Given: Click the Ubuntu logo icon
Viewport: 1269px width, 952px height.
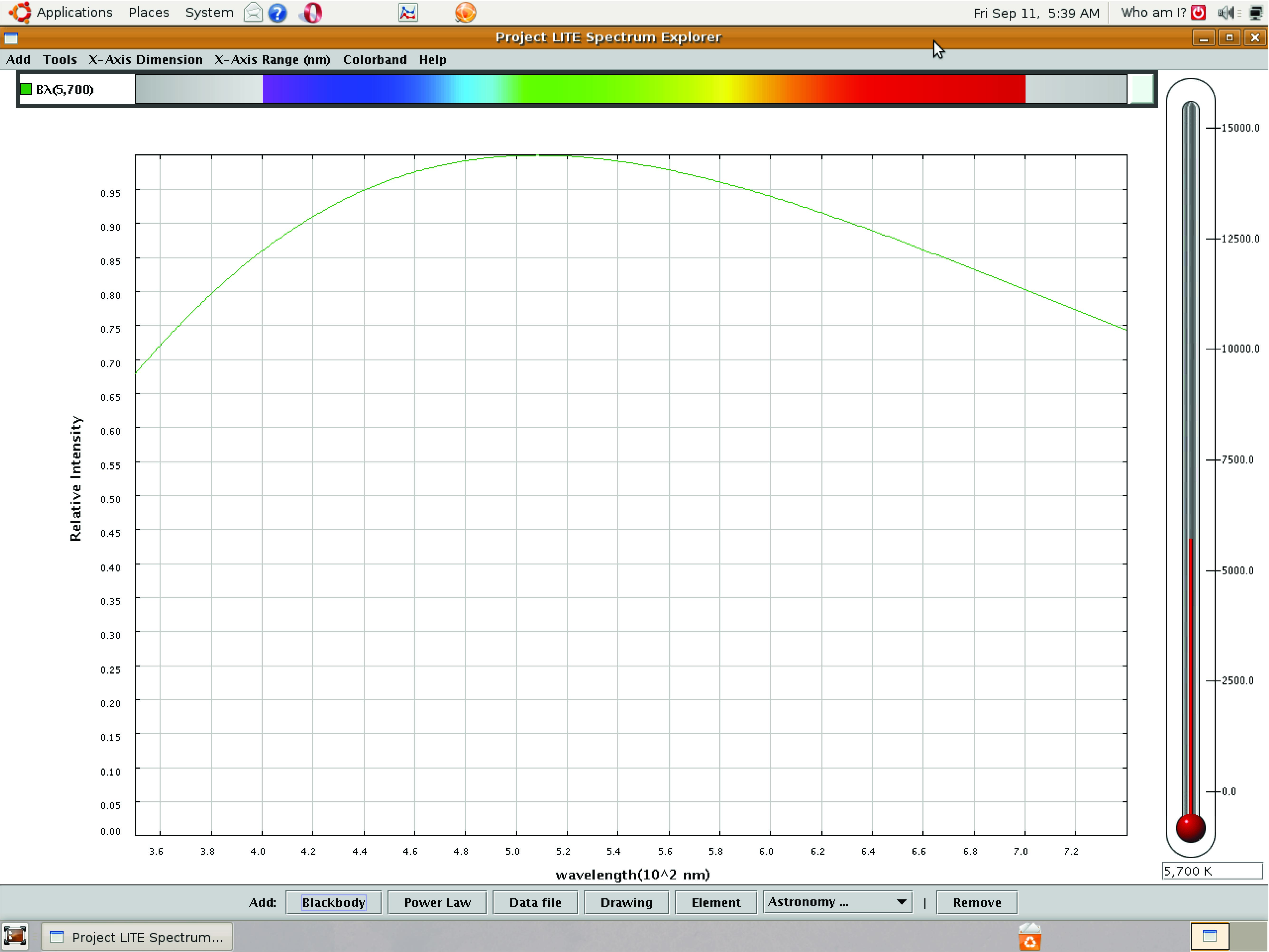Looking at the screenshot, I should (20, 12).
